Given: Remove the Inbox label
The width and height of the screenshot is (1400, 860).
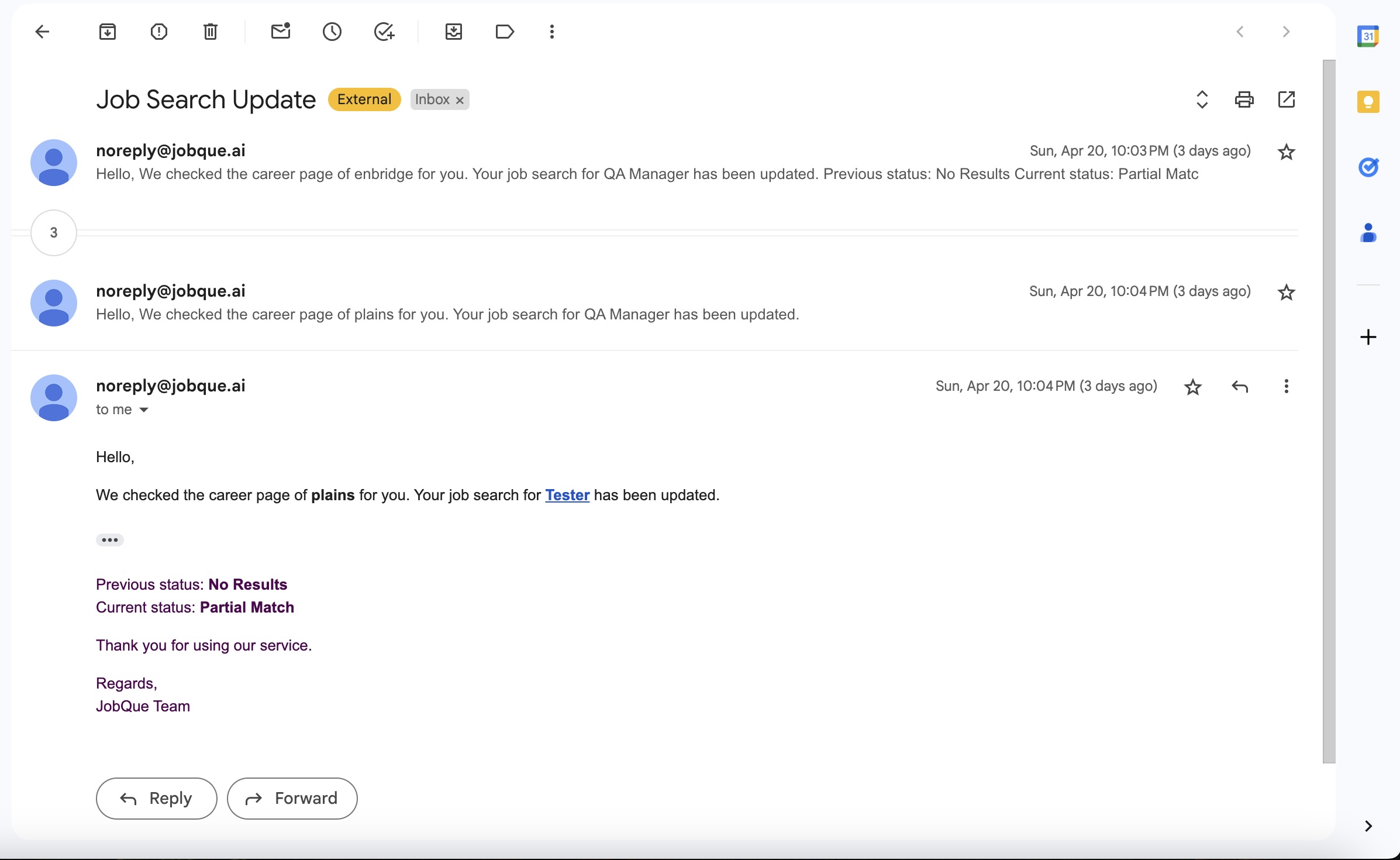Looking at the screenshot, I should click(x=460, y=100).
